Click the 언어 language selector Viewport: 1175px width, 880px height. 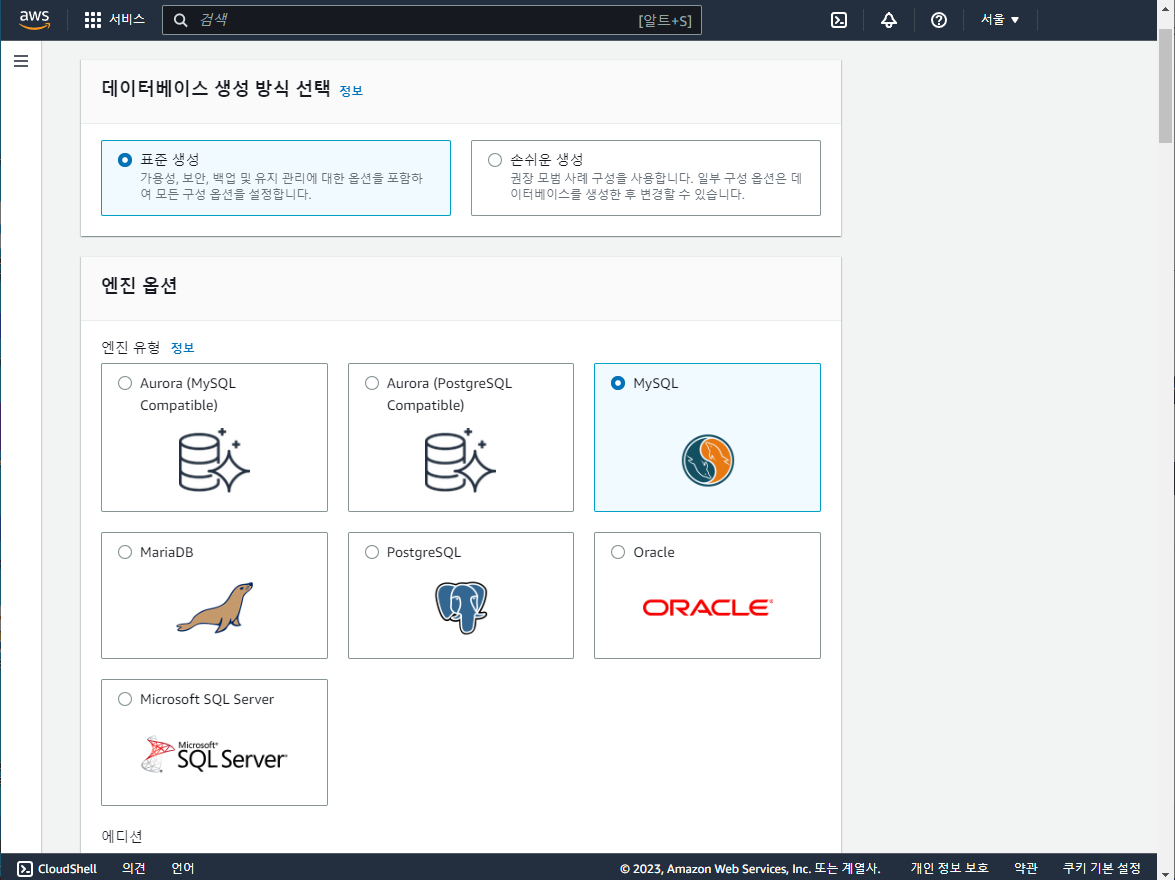[x=183, y=868]
